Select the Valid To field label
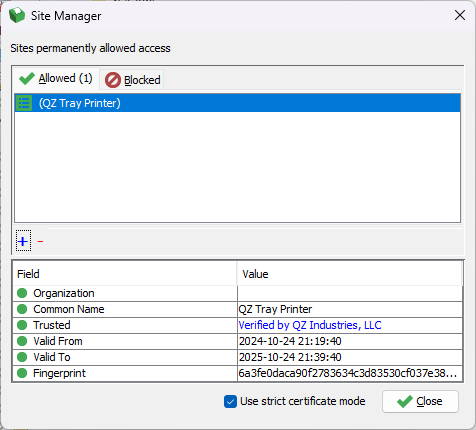This screenshot has height=430, width=476. [x=52, y=357]
